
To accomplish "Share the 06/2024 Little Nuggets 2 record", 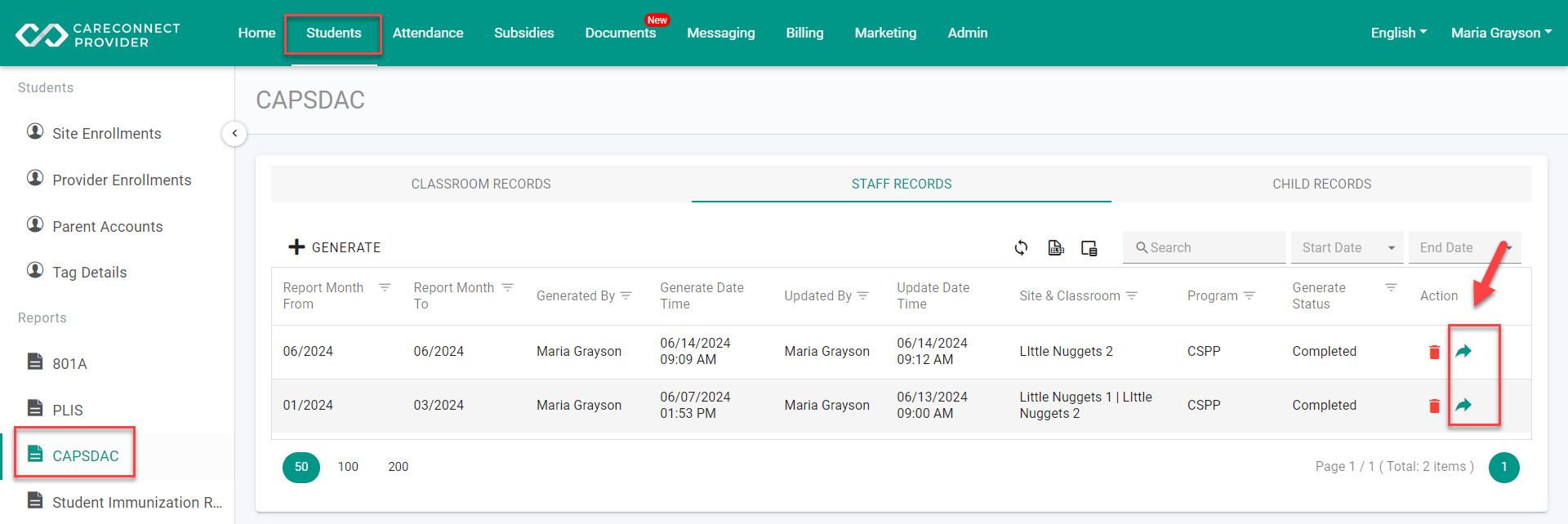I will 1463,351.
